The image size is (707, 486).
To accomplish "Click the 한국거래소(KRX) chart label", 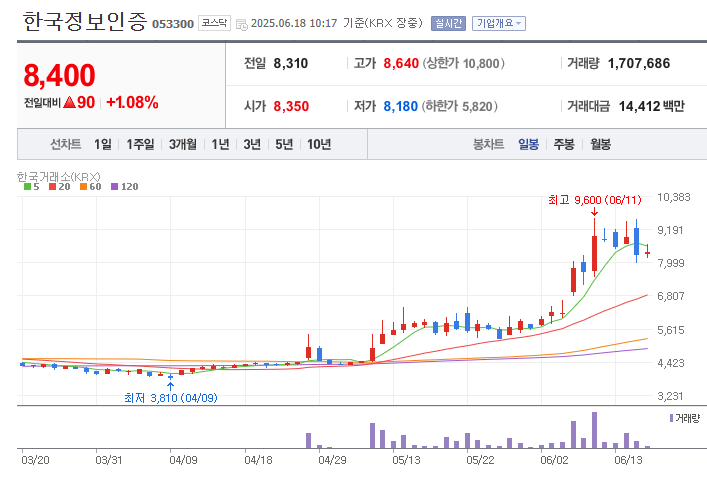I will click(59, 176).
